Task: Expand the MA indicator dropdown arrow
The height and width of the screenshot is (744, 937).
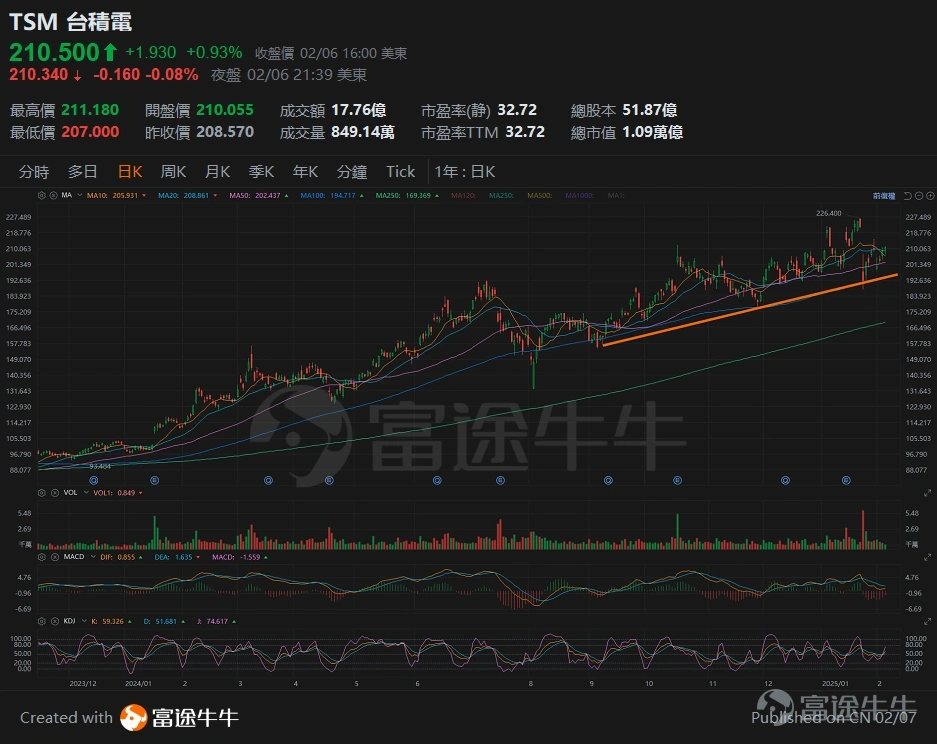Action: 79,195
